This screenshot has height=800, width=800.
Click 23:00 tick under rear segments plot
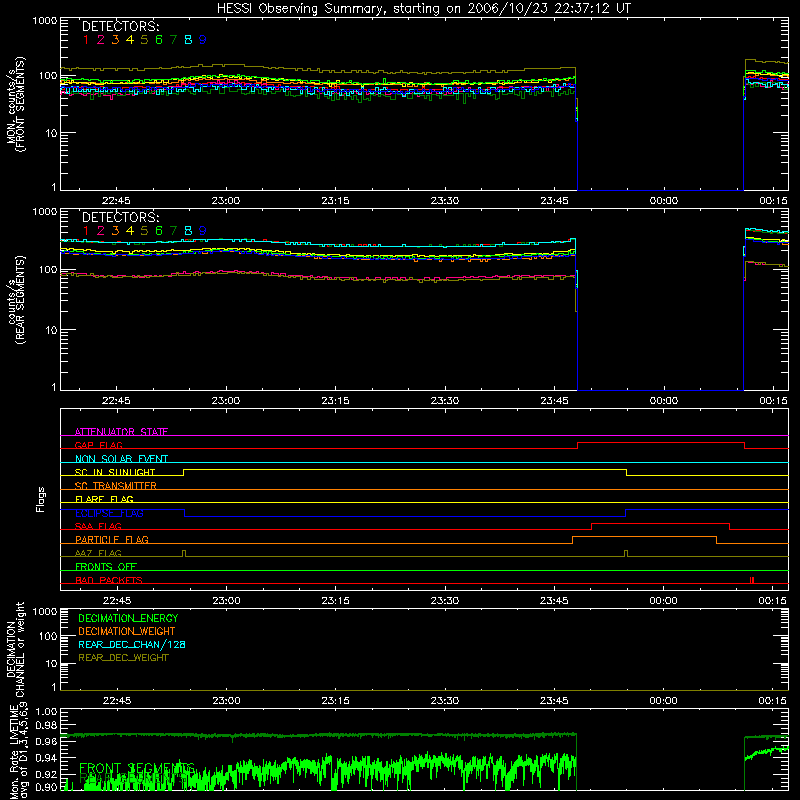click(x=226, y=401)
